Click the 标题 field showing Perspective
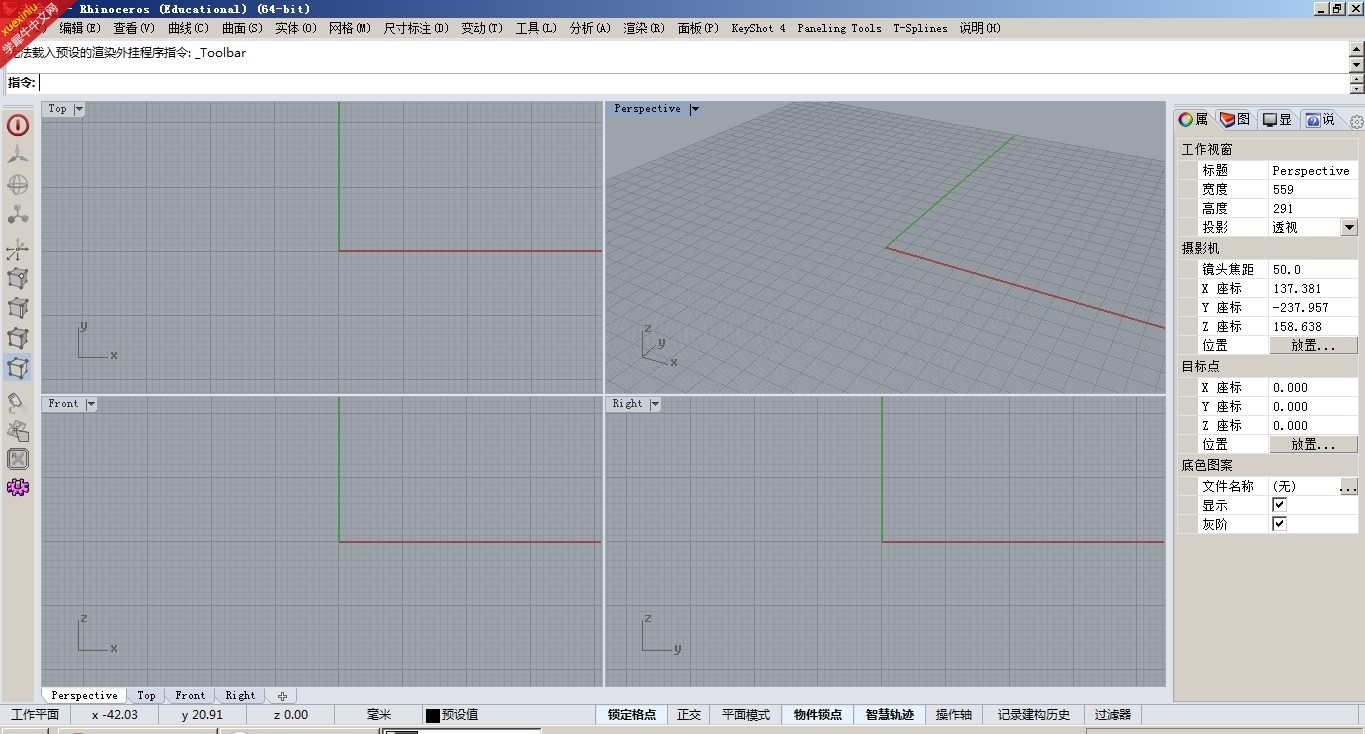Viewport: 1365px width, 734px height. (1313, 171)
